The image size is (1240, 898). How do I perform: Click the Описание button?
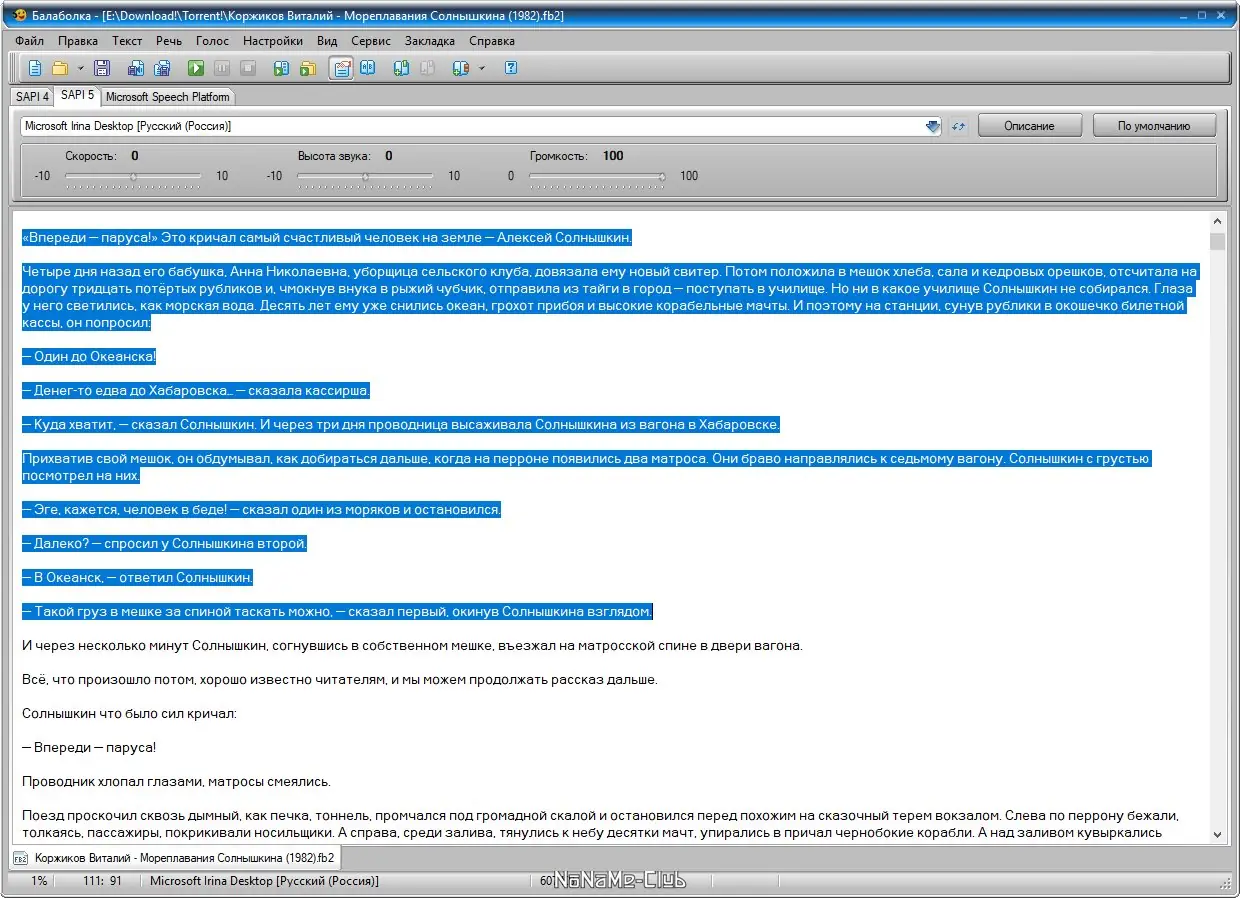pyautogui.click(x=1030, y=126)
